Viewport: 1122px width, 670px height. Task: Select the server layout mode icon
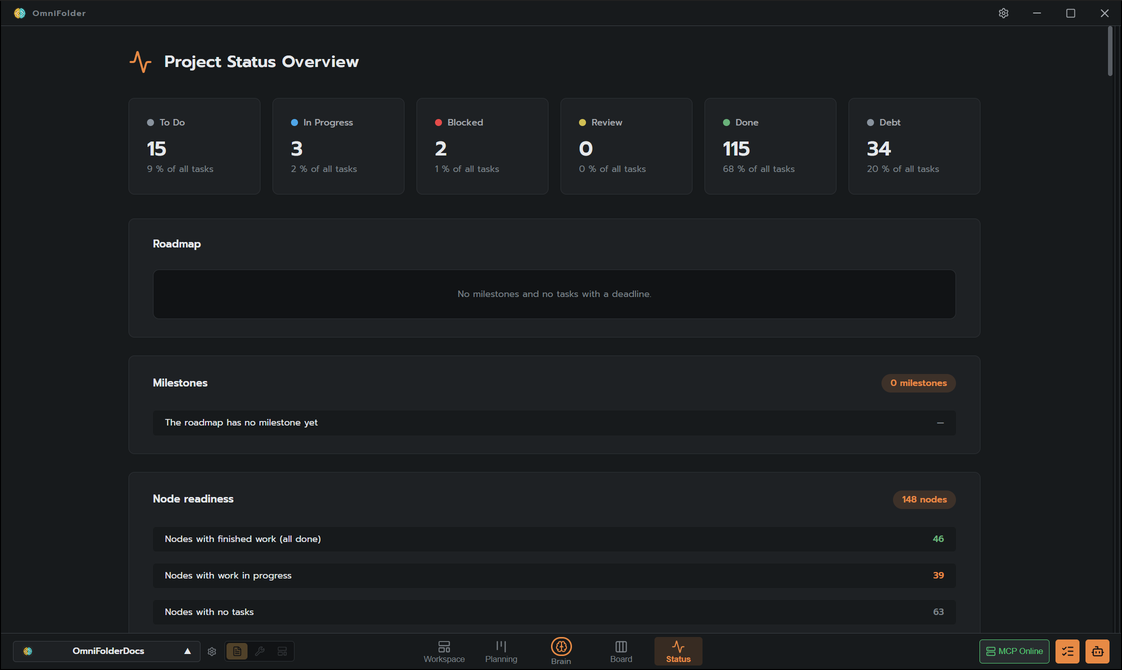[283, 651]
